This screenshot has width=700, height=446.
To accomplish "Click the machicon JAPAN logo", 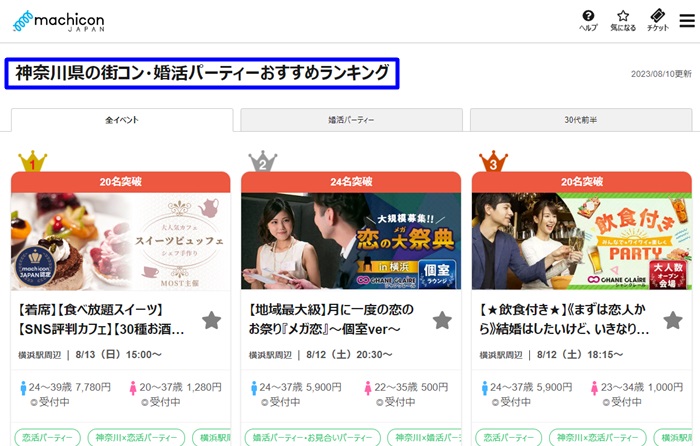I will pos(59,21).
